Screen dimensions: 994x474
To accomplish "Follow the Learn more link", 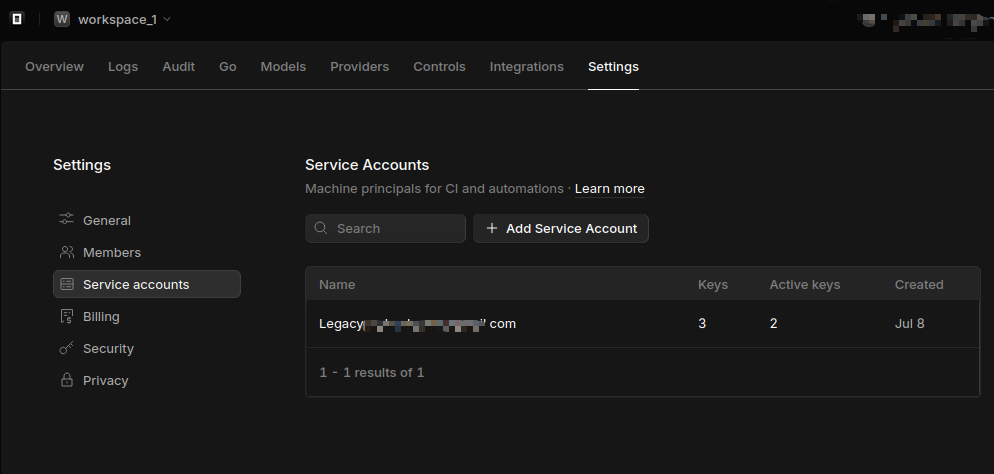I will (609, 189).
